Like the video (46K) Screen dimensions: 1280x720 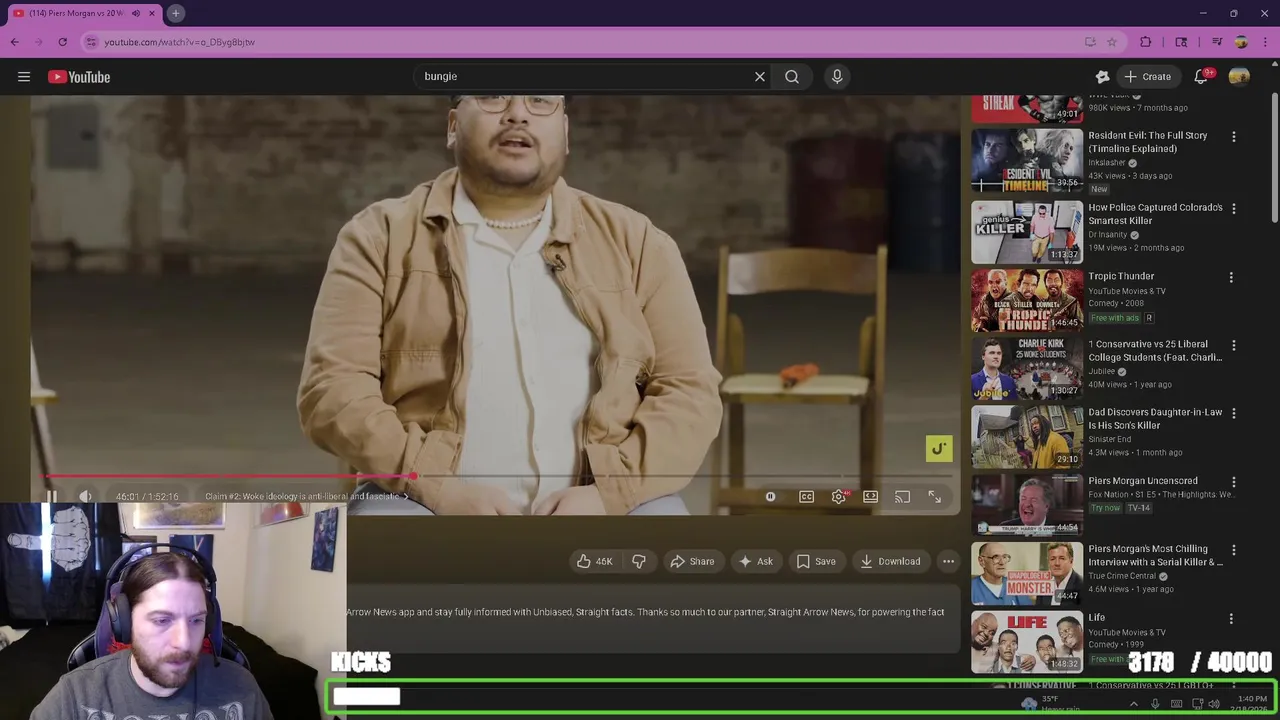(595, 562)
